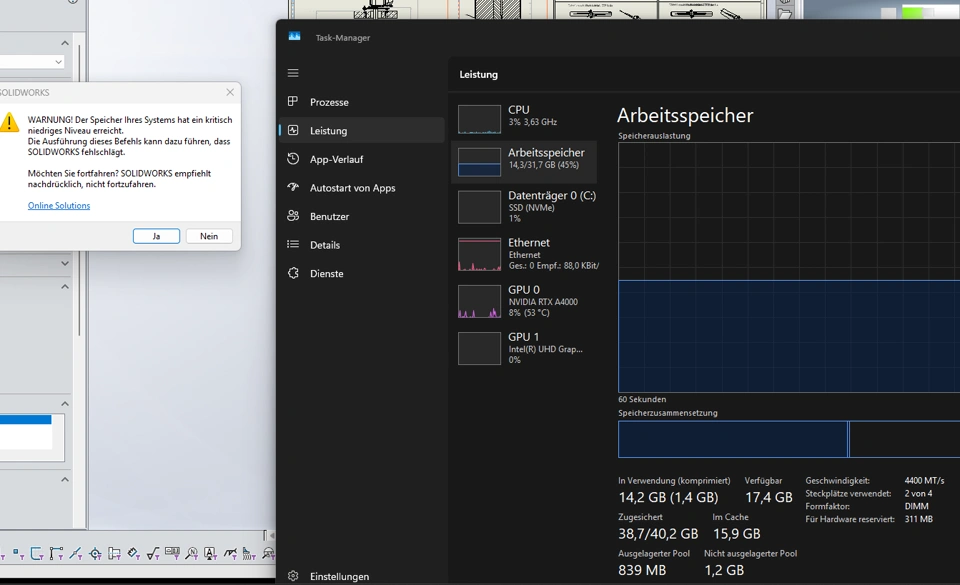Collapse the section with the second chevron below the dialog
This screenshot has width=960, height=585.
pyautogui.click(x=65, y=286)
